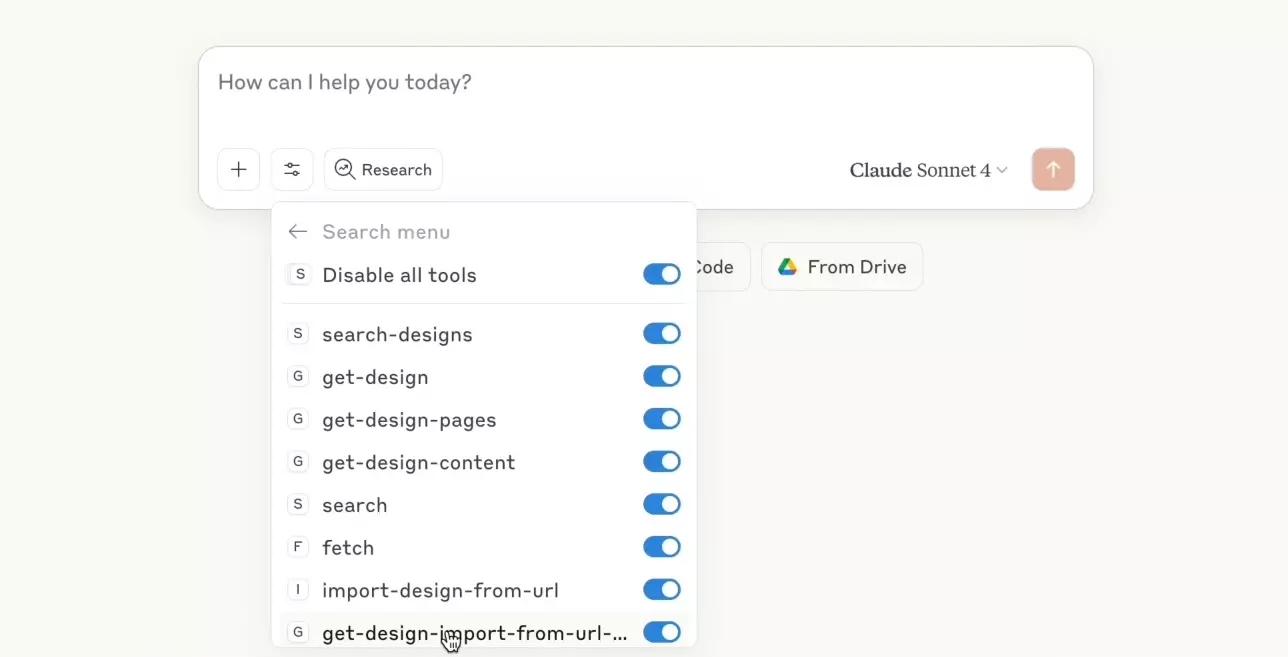Choose the get-design-content menu entry
This screenshot has height=657, width=1288.
484,462
